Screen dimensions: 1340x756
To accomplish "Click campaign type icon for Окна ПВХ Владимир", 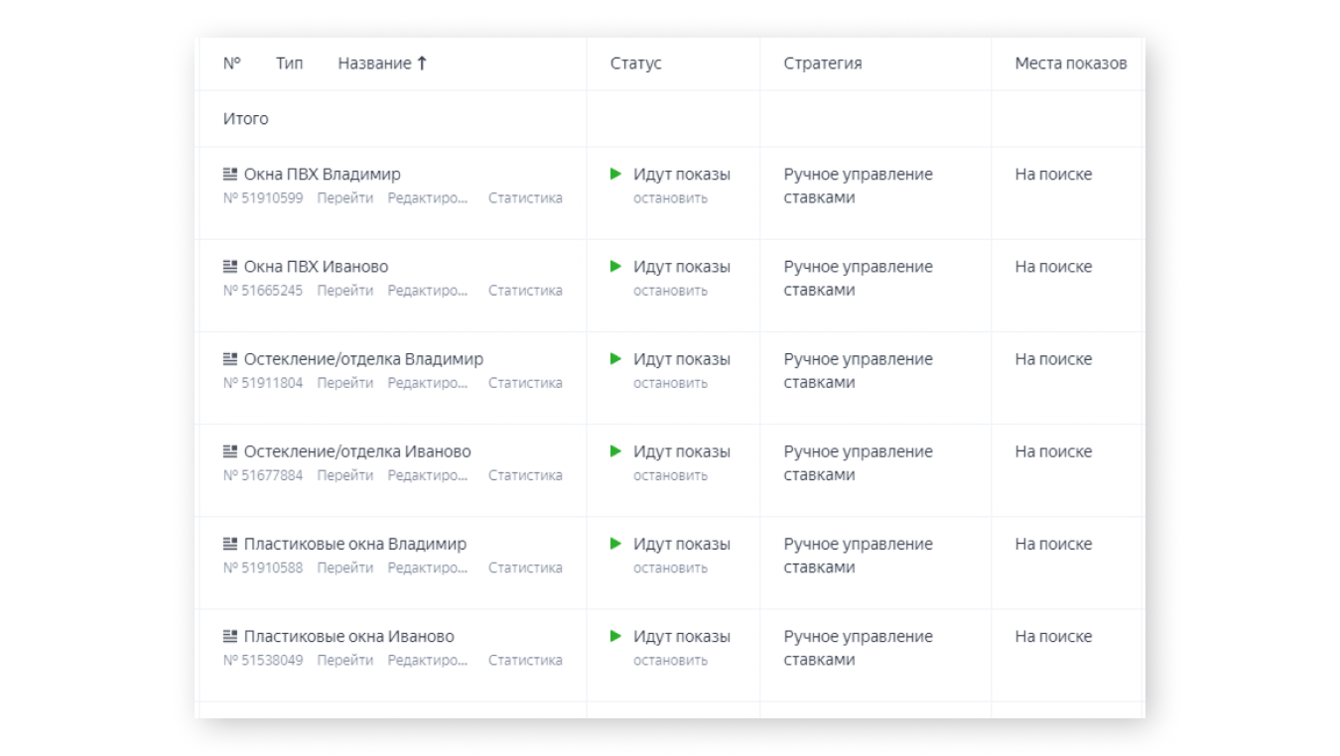I will coord(230,174).
